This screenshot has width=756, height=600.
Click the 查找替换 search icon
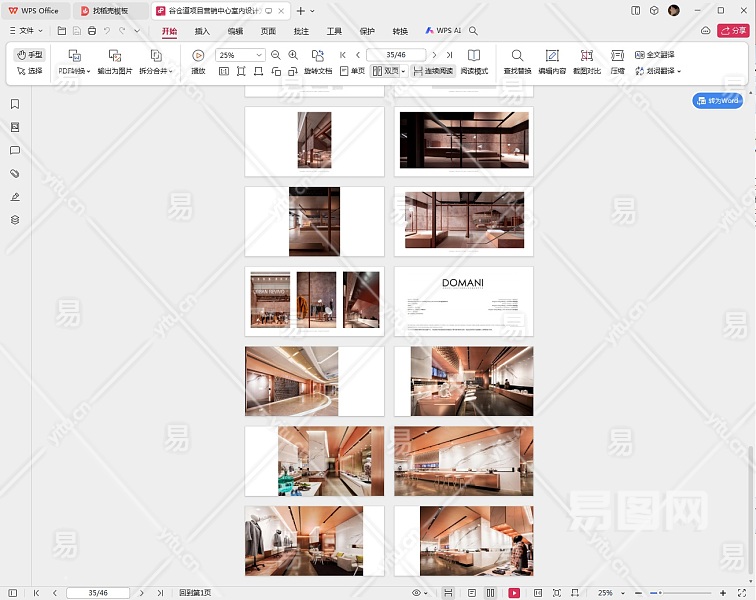click(517, 56)
